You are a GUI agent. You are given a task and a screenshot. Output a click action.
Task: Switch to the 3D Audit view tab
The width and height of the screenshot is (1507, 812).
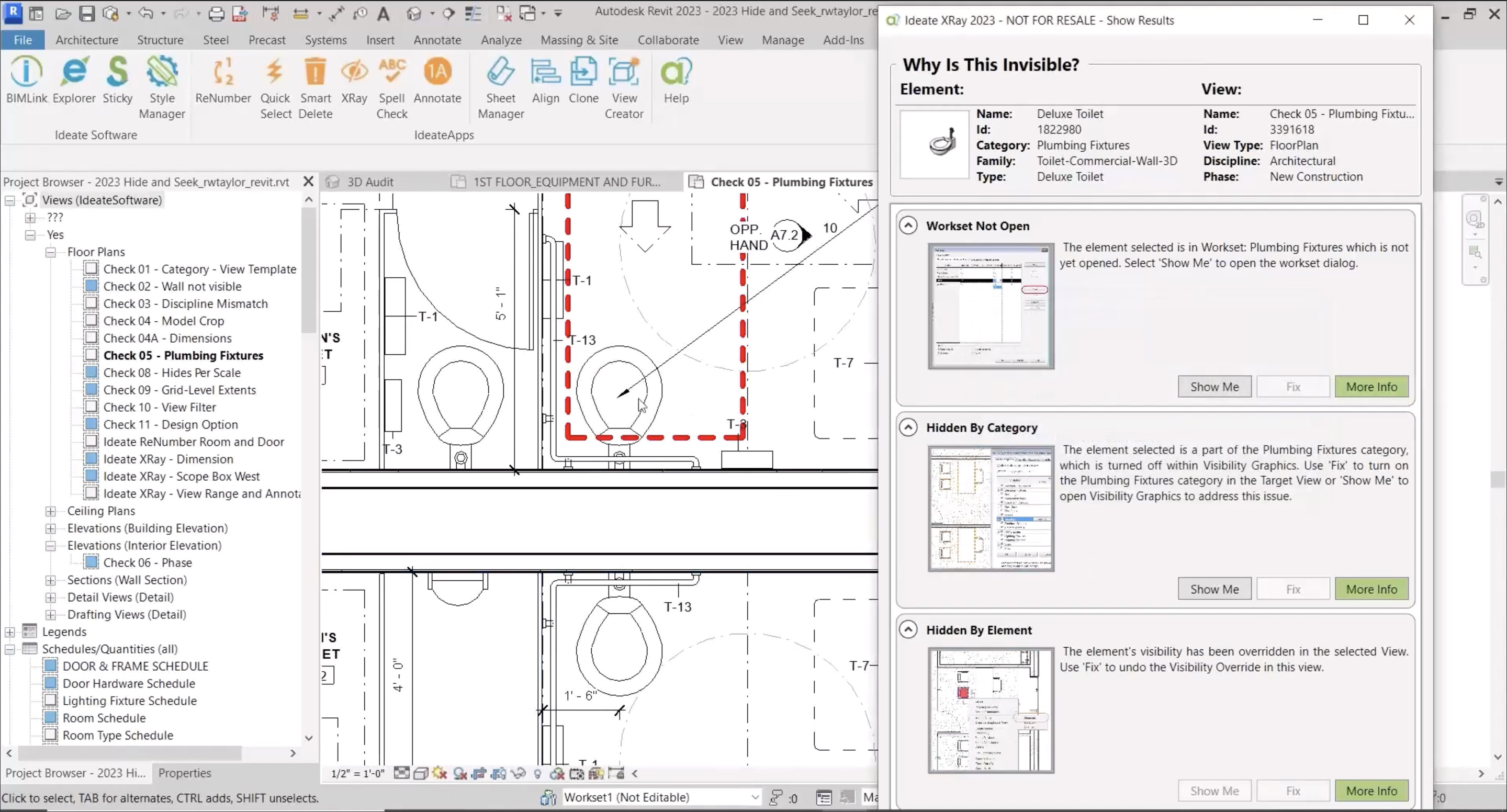point(370,182)
